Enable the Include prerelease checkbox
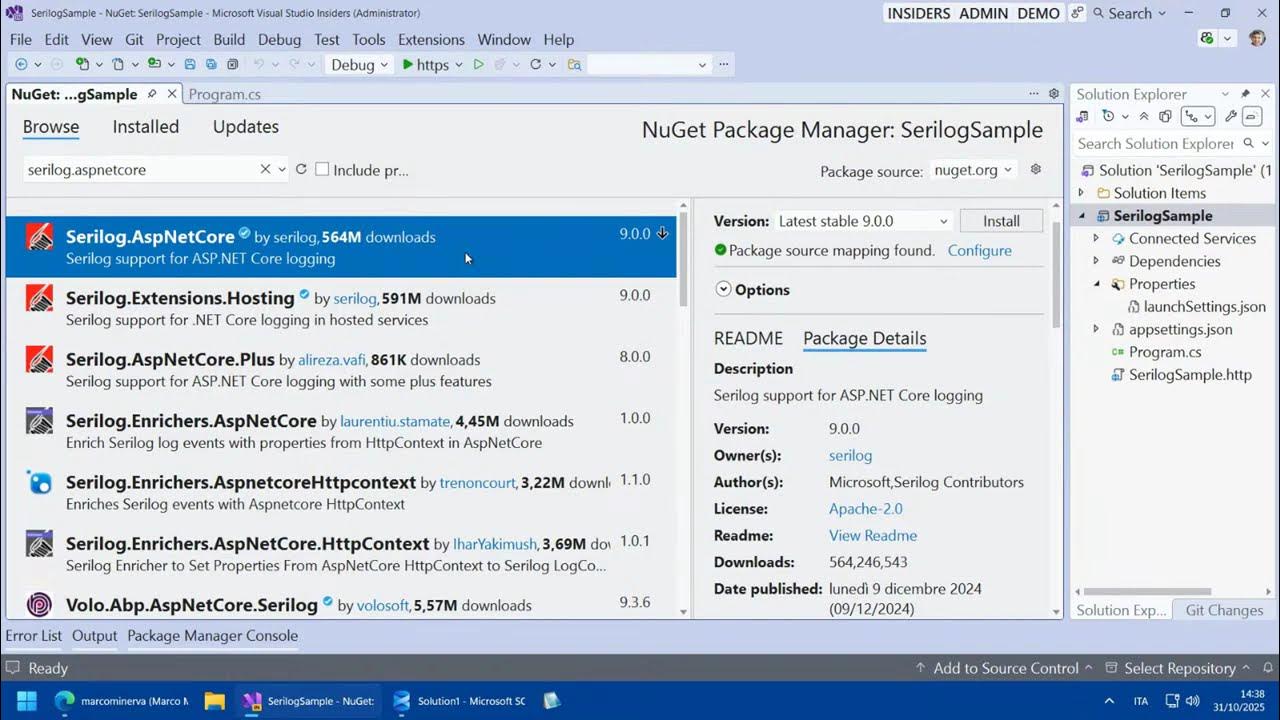This screenshot has width=1280, height=720. [x=322, y=169]
